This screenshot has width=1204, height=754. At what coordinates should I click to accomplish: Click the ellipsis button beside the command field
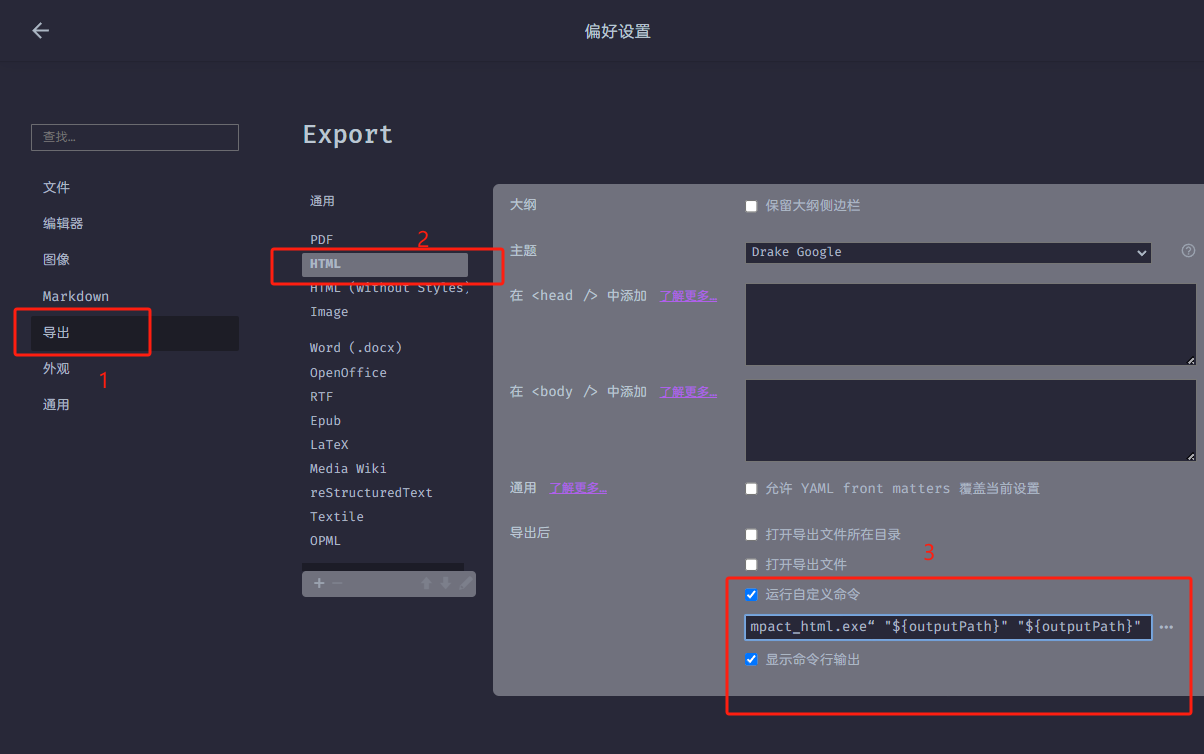(1167, 627)
